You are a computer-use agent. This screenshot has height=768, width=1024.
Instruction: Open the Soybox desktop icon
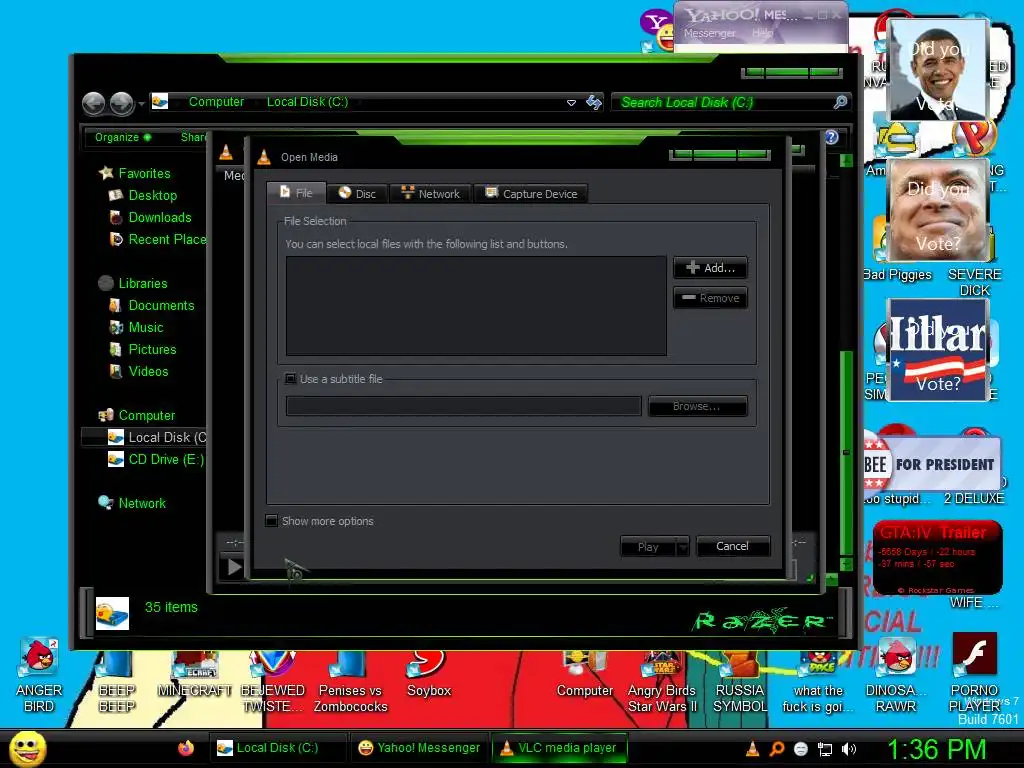pyautogui.click(x=428, y=675)
